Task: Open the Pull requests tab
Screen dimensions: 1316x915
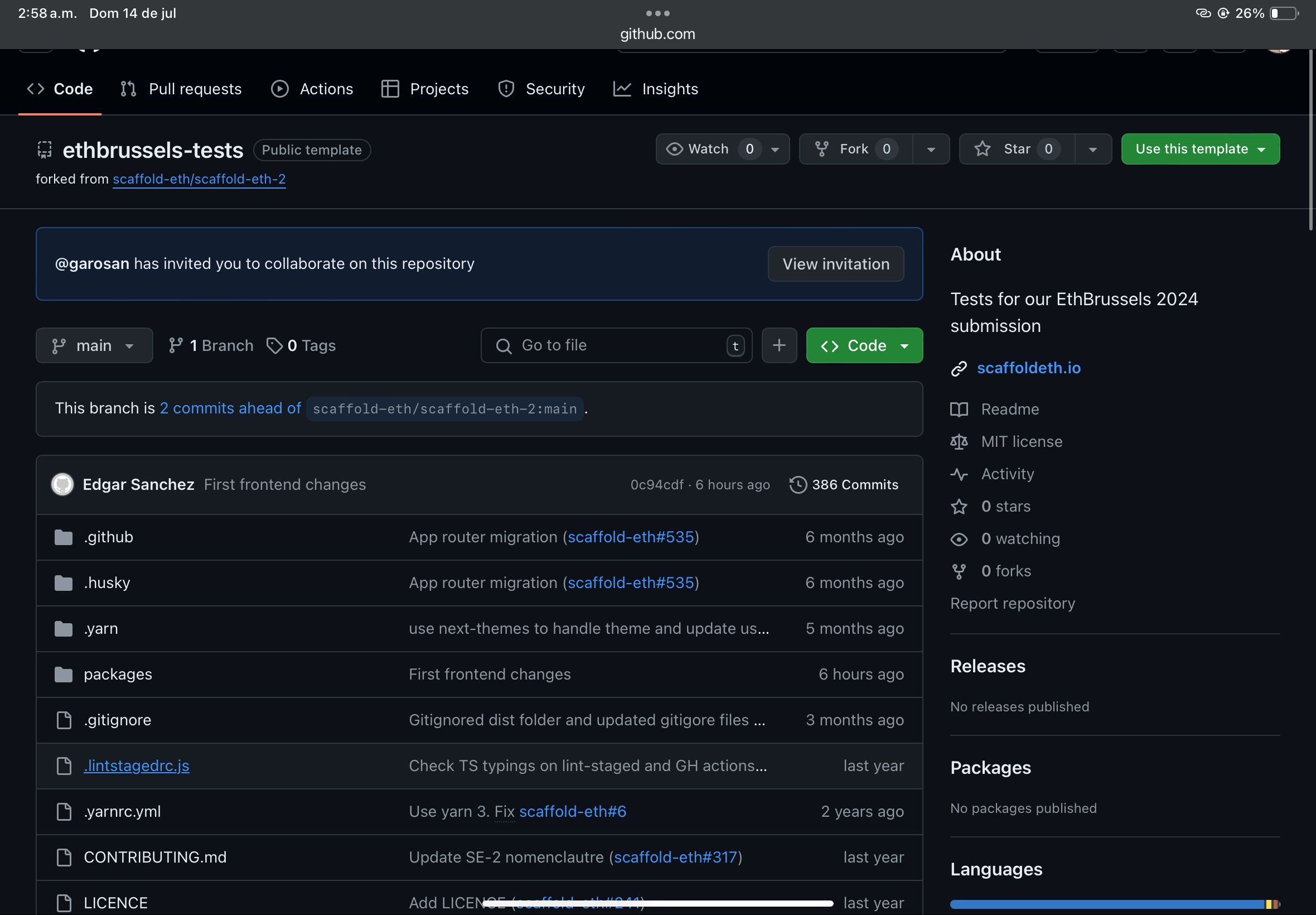Action: [x=181, y=89]
